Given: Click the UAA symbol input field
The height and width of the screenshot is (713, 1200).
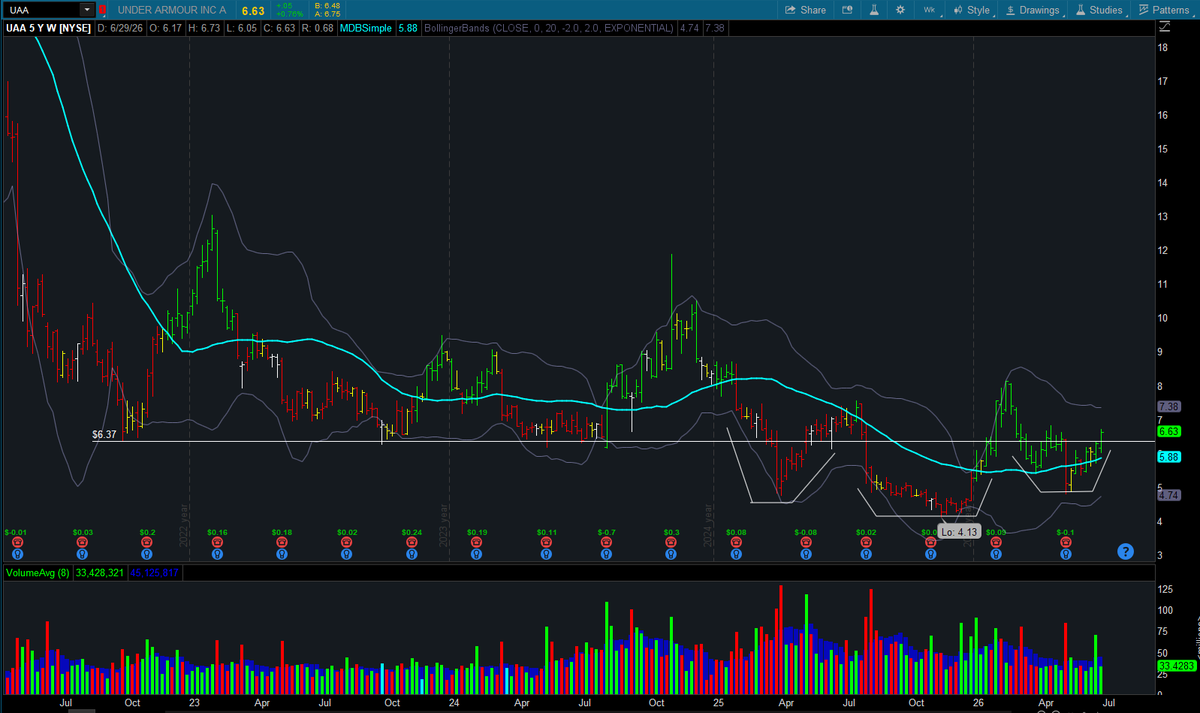Looking at the screenshot, I should tap(43, 10).
